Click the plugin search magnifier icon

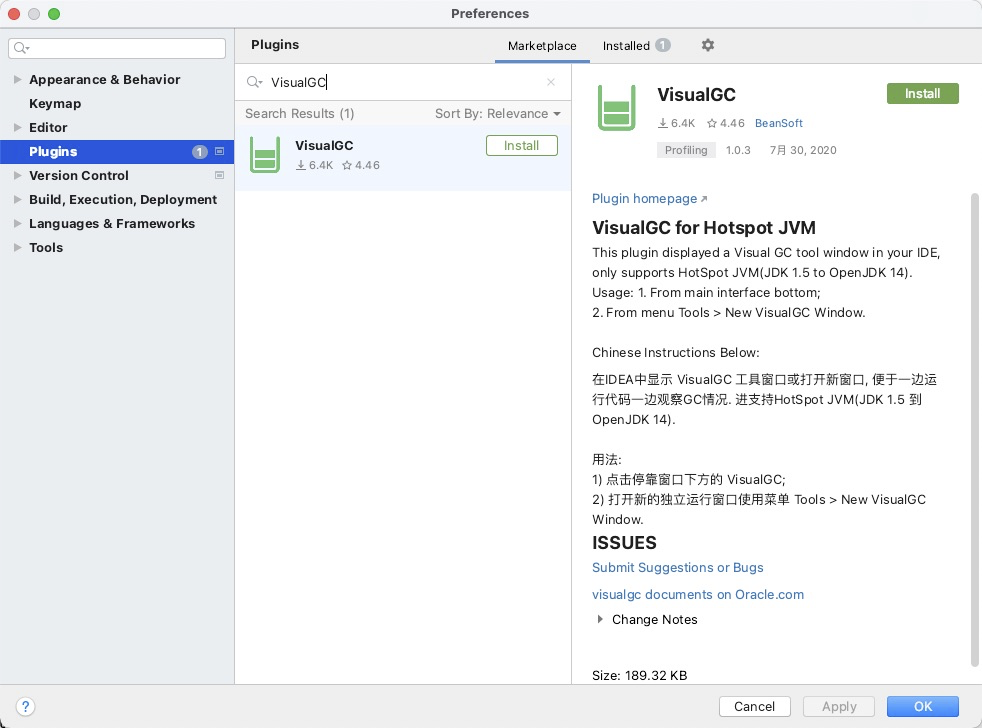click(254, 82)
